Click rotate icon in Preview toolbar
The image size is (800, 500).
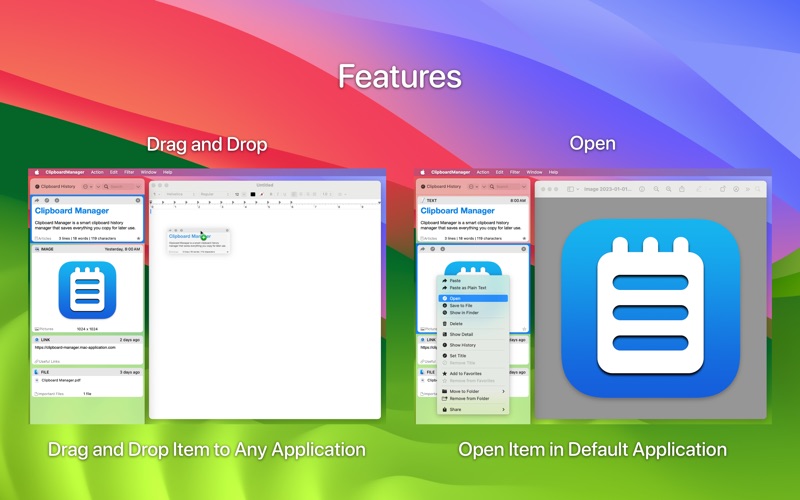pyautogui.click(x=722, y=189)
